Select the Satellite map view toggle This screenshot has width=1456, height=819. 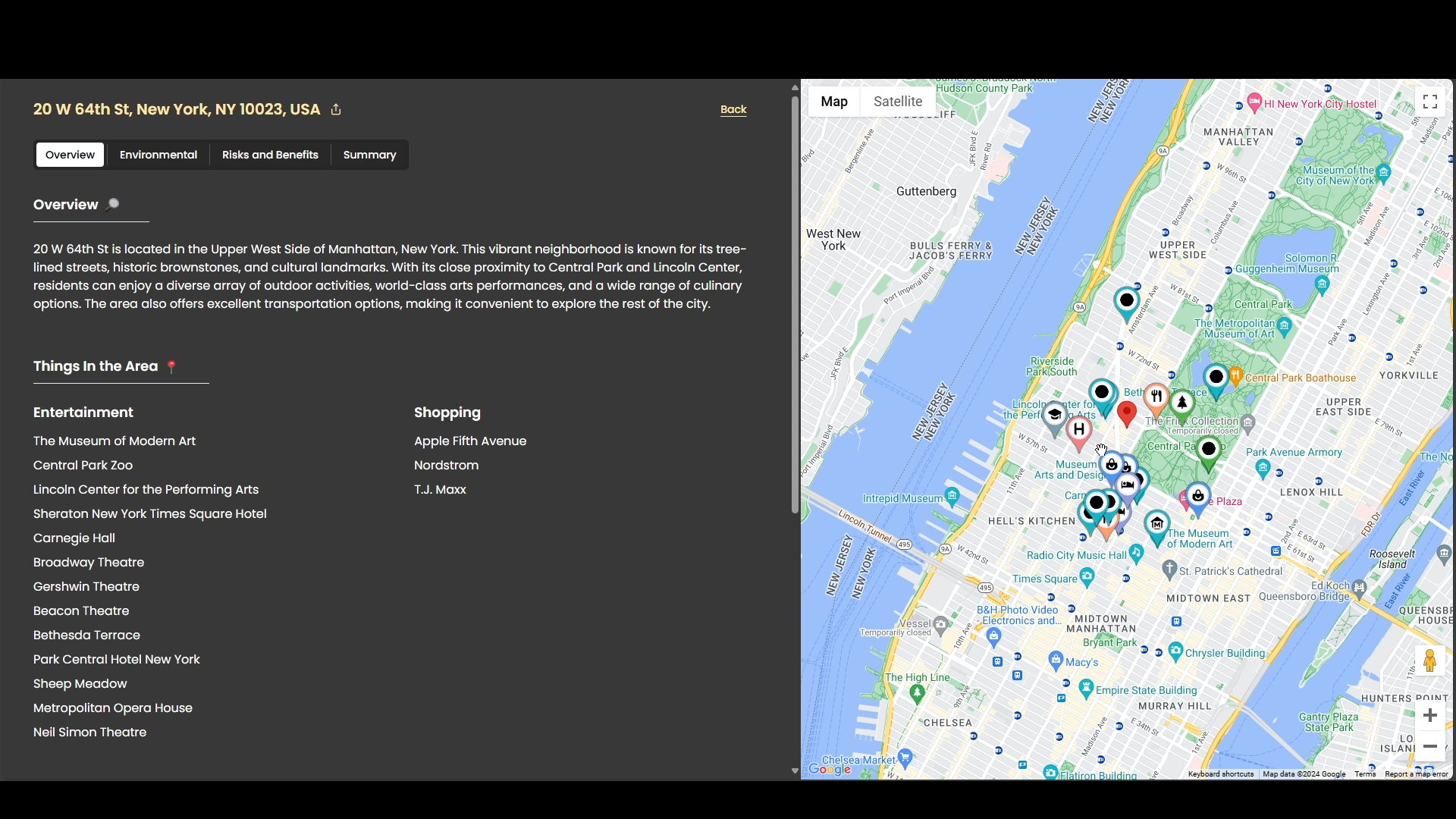pos(897,101)
